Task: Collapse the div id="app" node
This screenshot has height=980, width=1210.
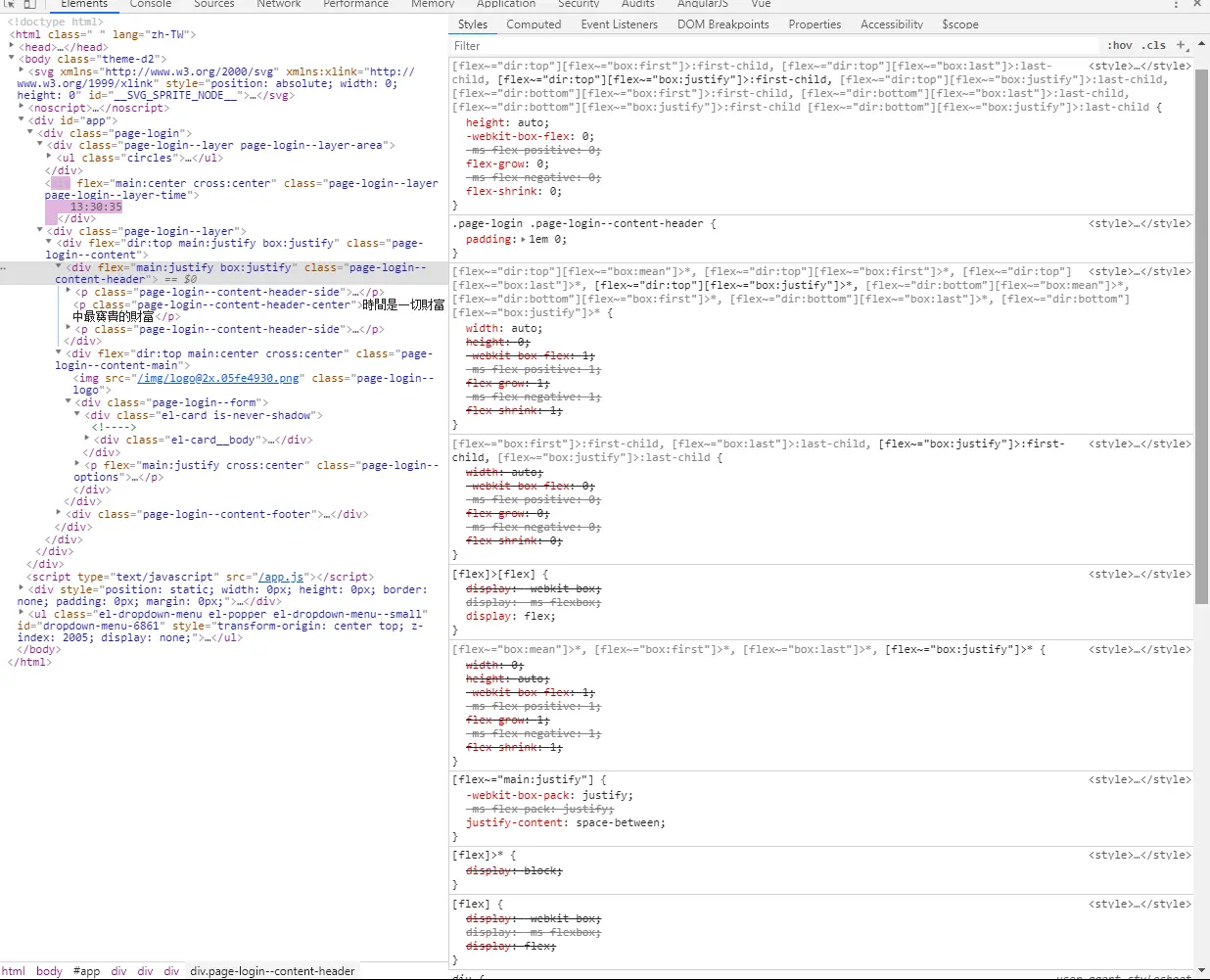Action: point(23,120)
